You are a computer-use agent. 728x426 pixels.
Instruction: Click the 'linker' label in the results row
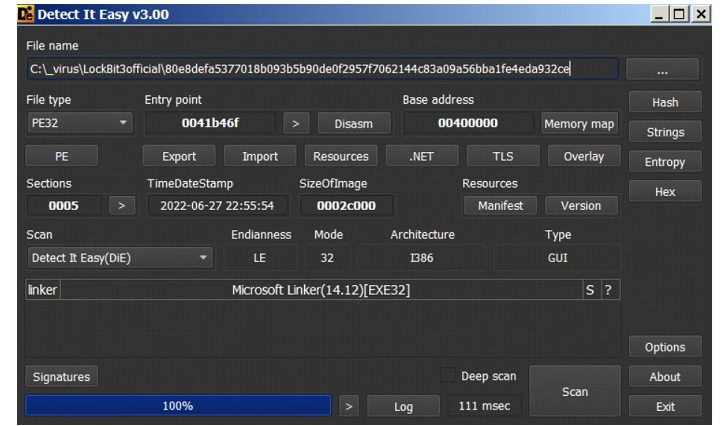click(42, 290)
